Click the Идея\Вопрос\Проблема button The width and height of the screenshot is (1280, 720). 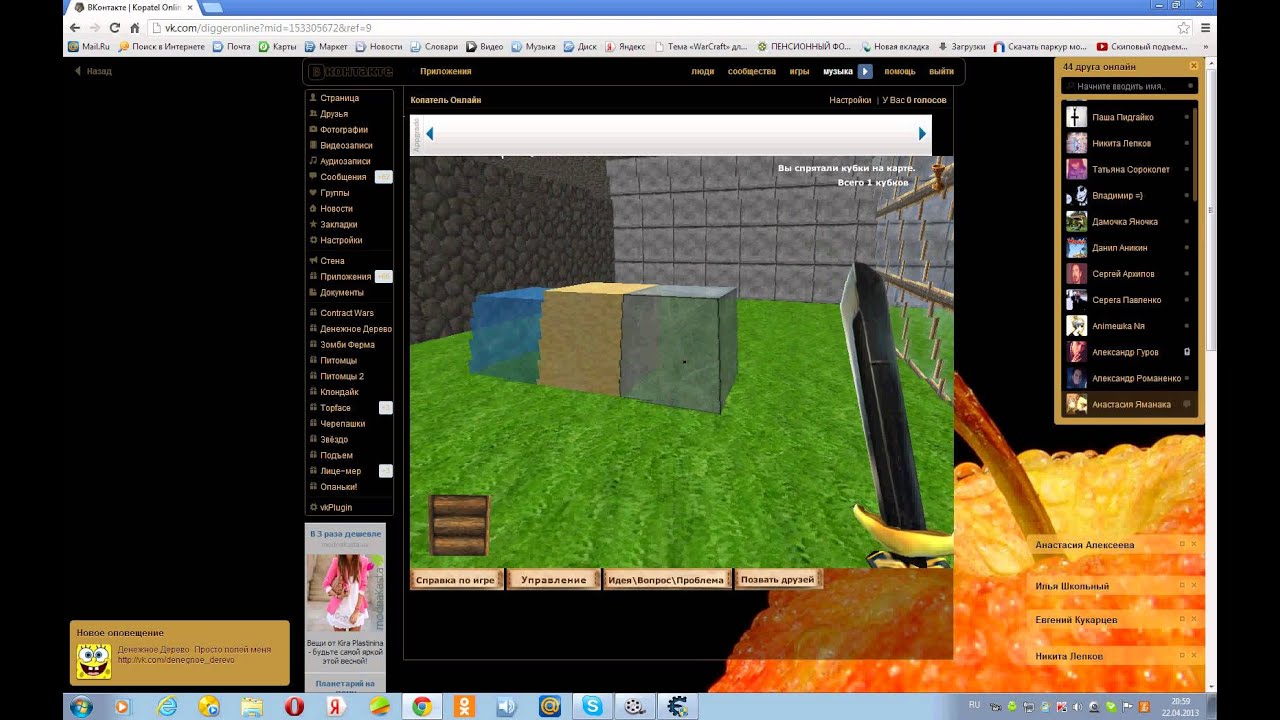tap(667, 580)
